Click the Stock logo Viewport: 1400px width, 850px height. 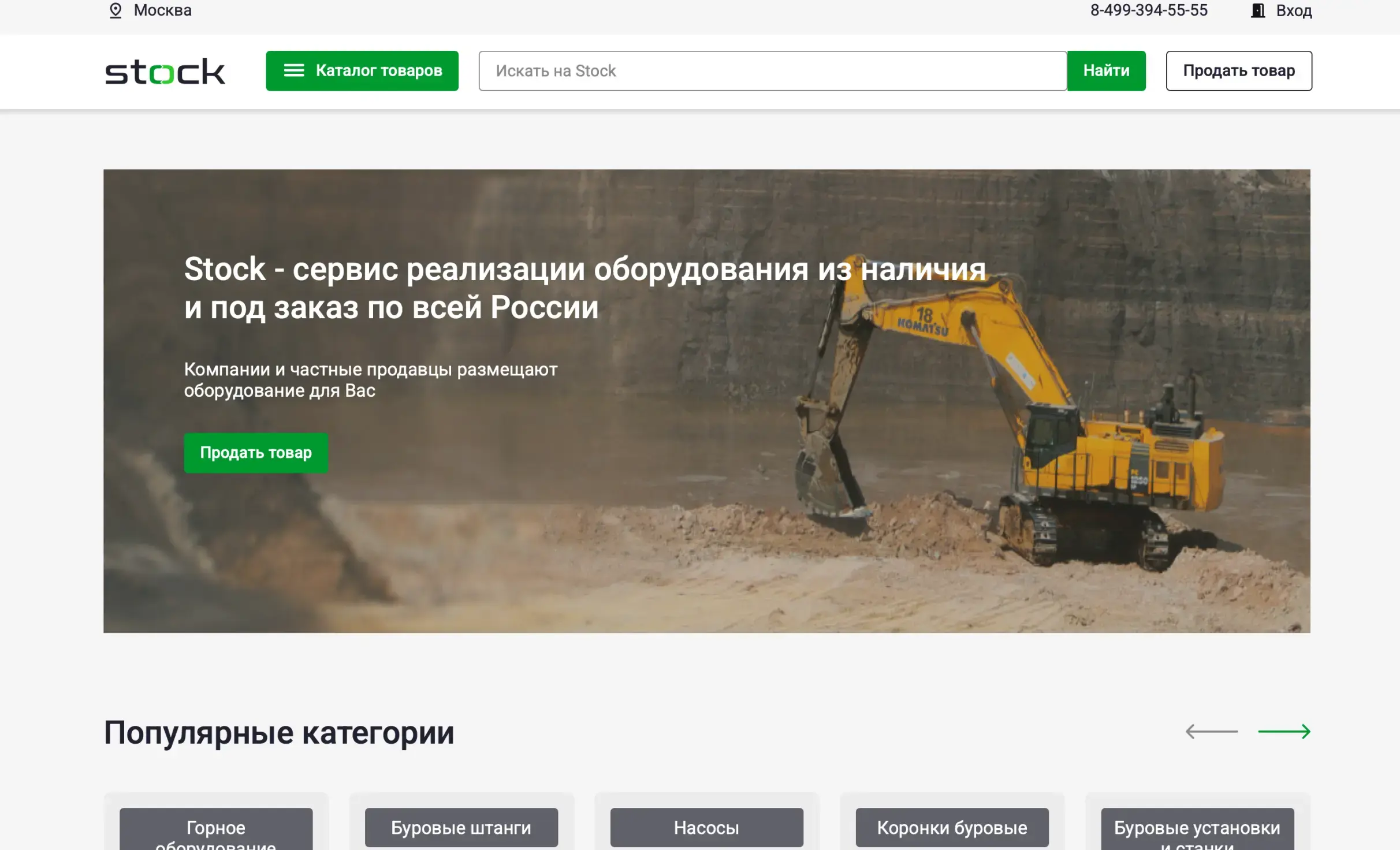pos(166,71)
